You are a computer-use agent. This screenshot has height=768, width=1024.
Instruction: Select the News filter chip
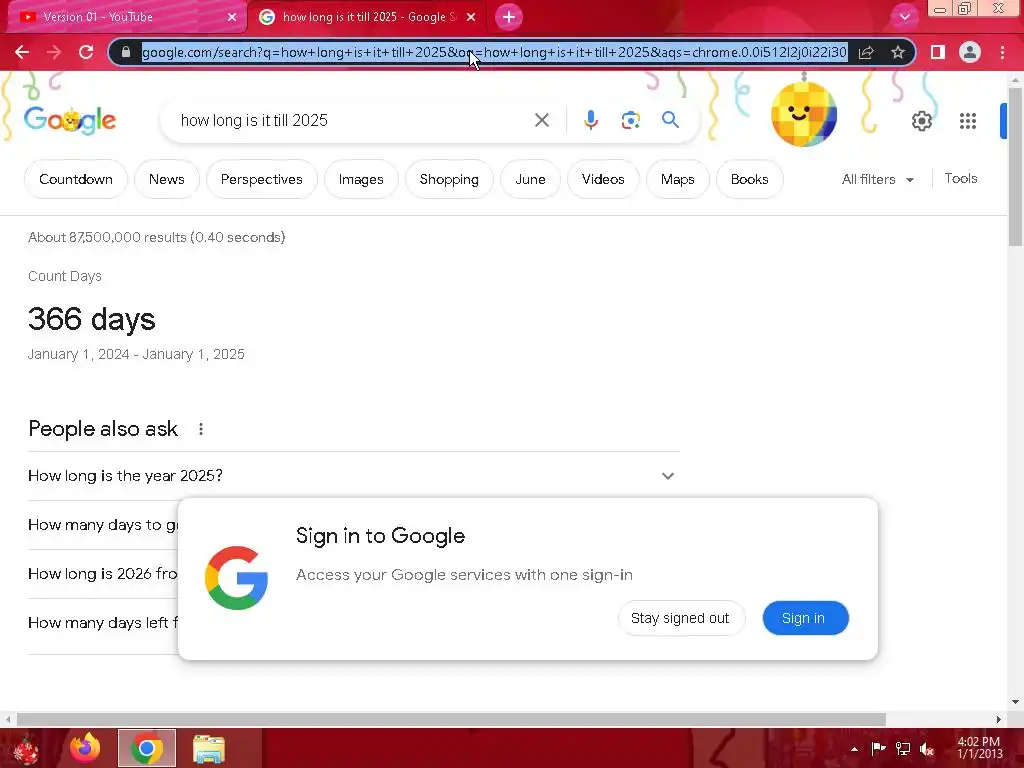click(x=167, y=179)
